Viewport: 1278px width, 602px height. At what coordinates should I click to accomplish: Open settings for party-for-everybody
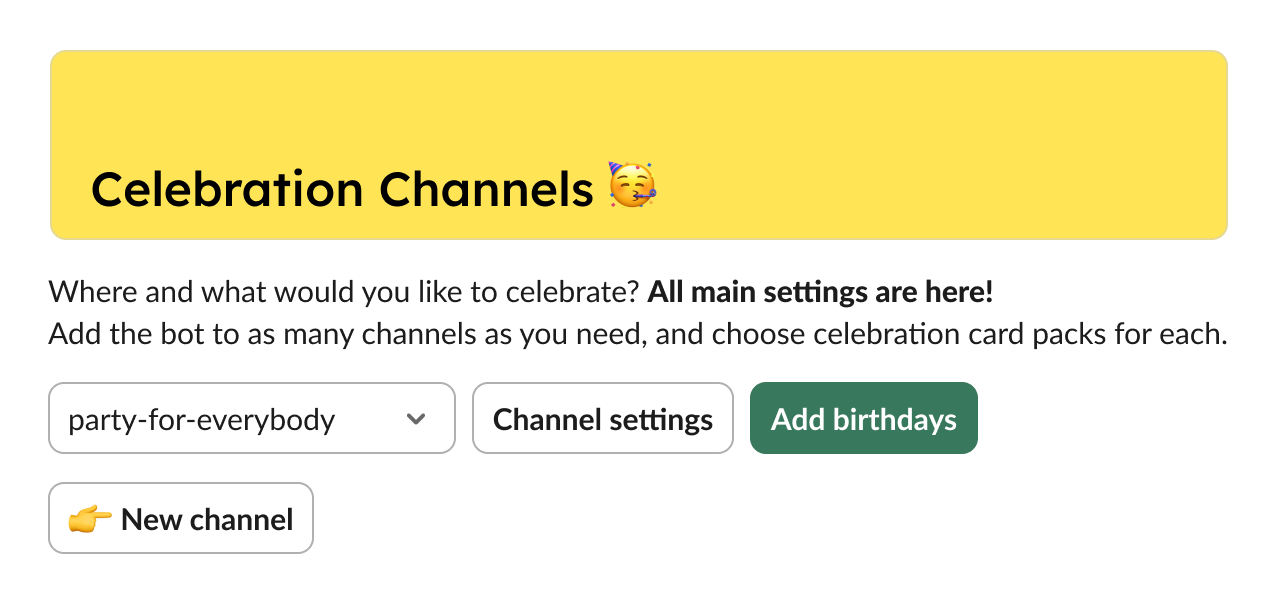click(602, 418)
